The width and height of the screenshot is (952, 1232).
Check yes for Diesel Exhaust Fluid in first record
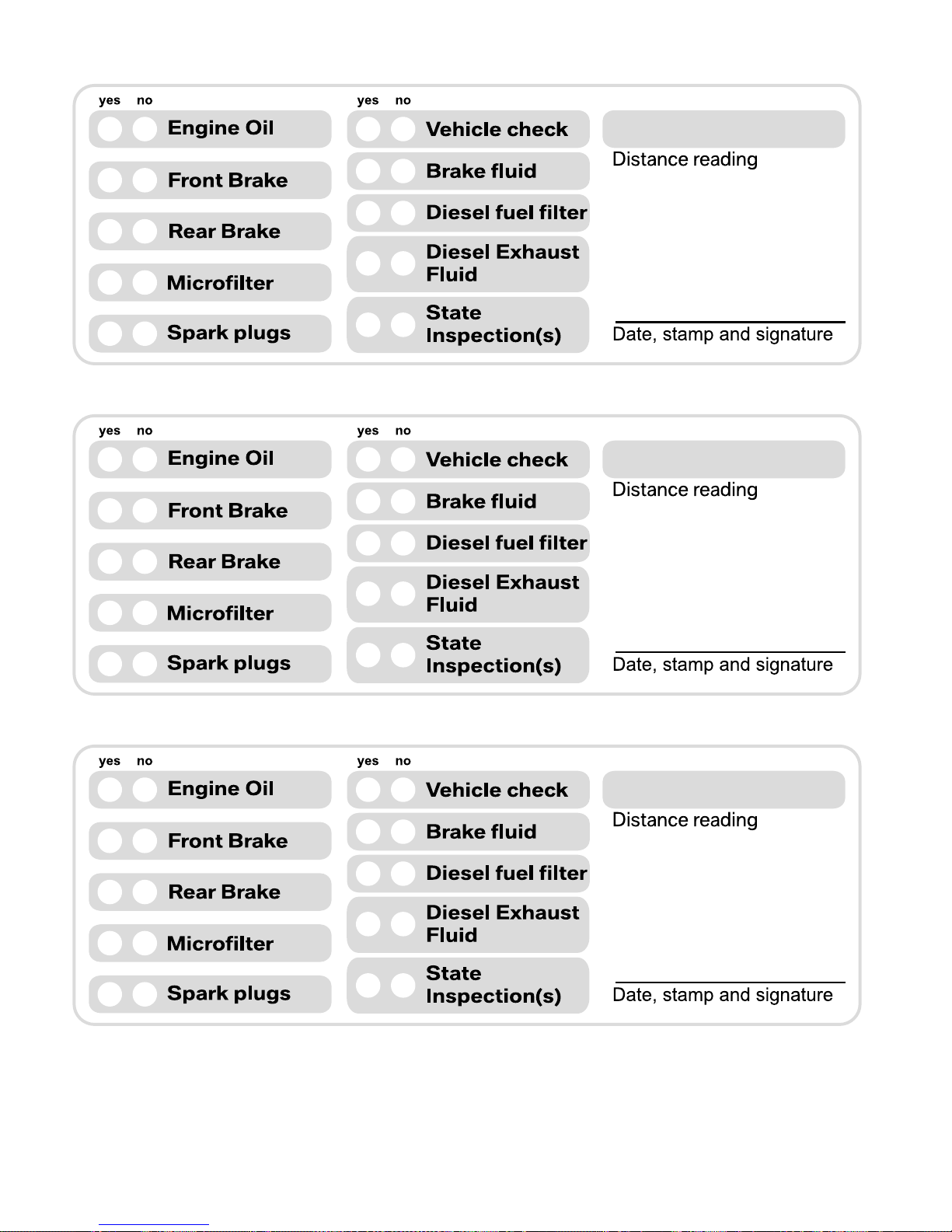368,264
